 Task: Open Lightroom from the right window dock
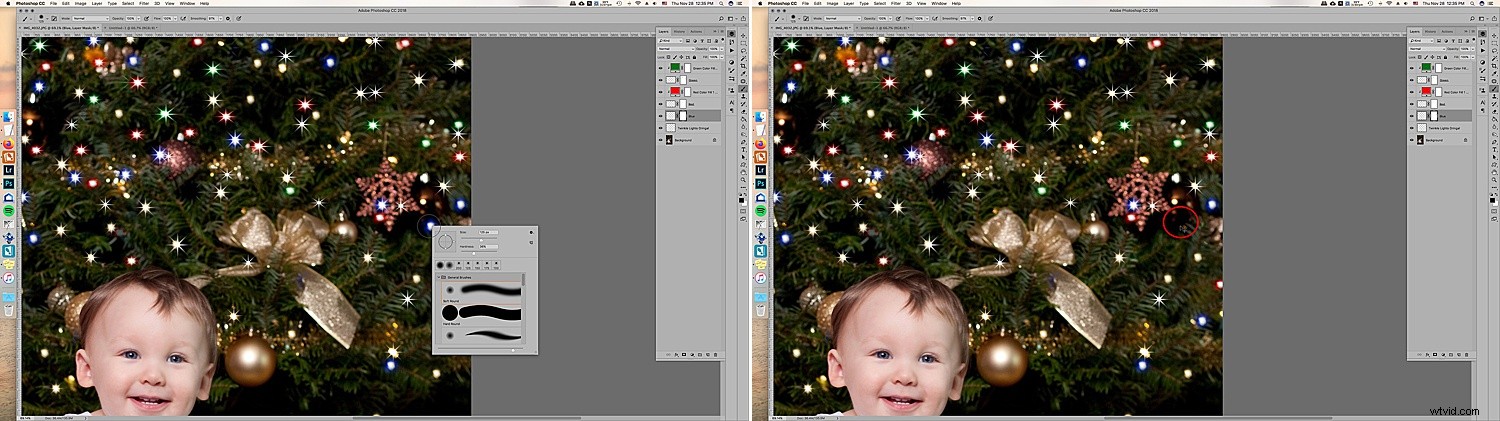click(x=760, y=170)
